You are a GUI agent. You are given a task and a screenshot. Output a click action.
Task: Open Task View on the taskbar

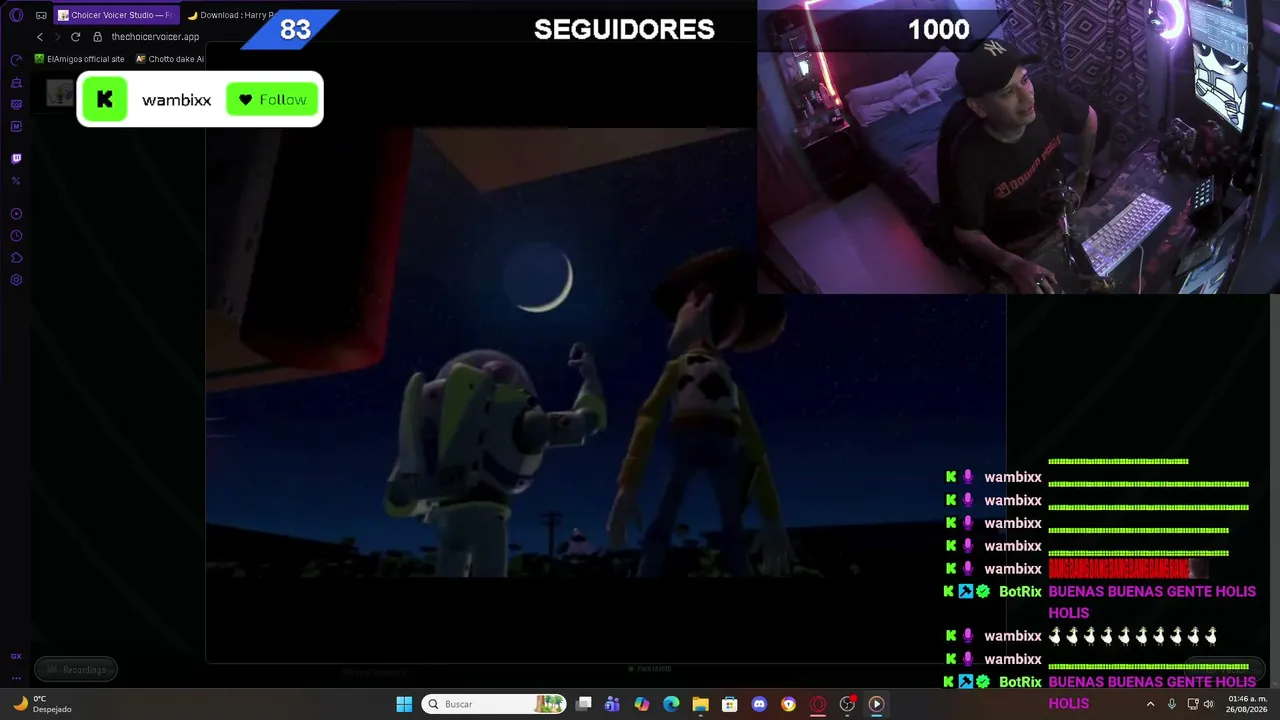(x=584, y=704)
